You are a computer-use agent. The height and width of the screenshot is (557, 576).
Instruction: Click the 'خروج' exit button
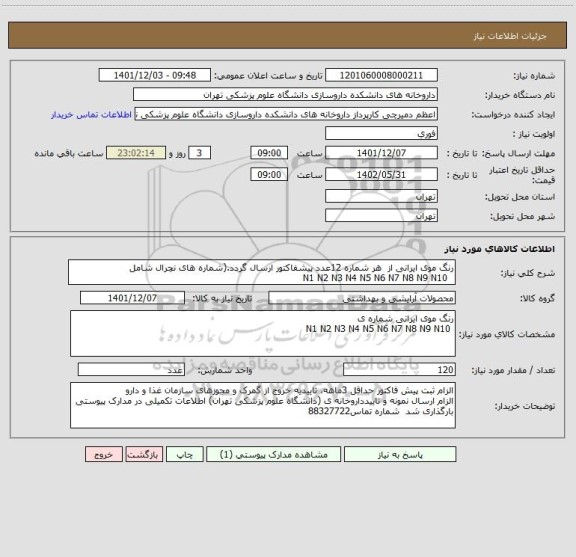[x=104, y=454]
